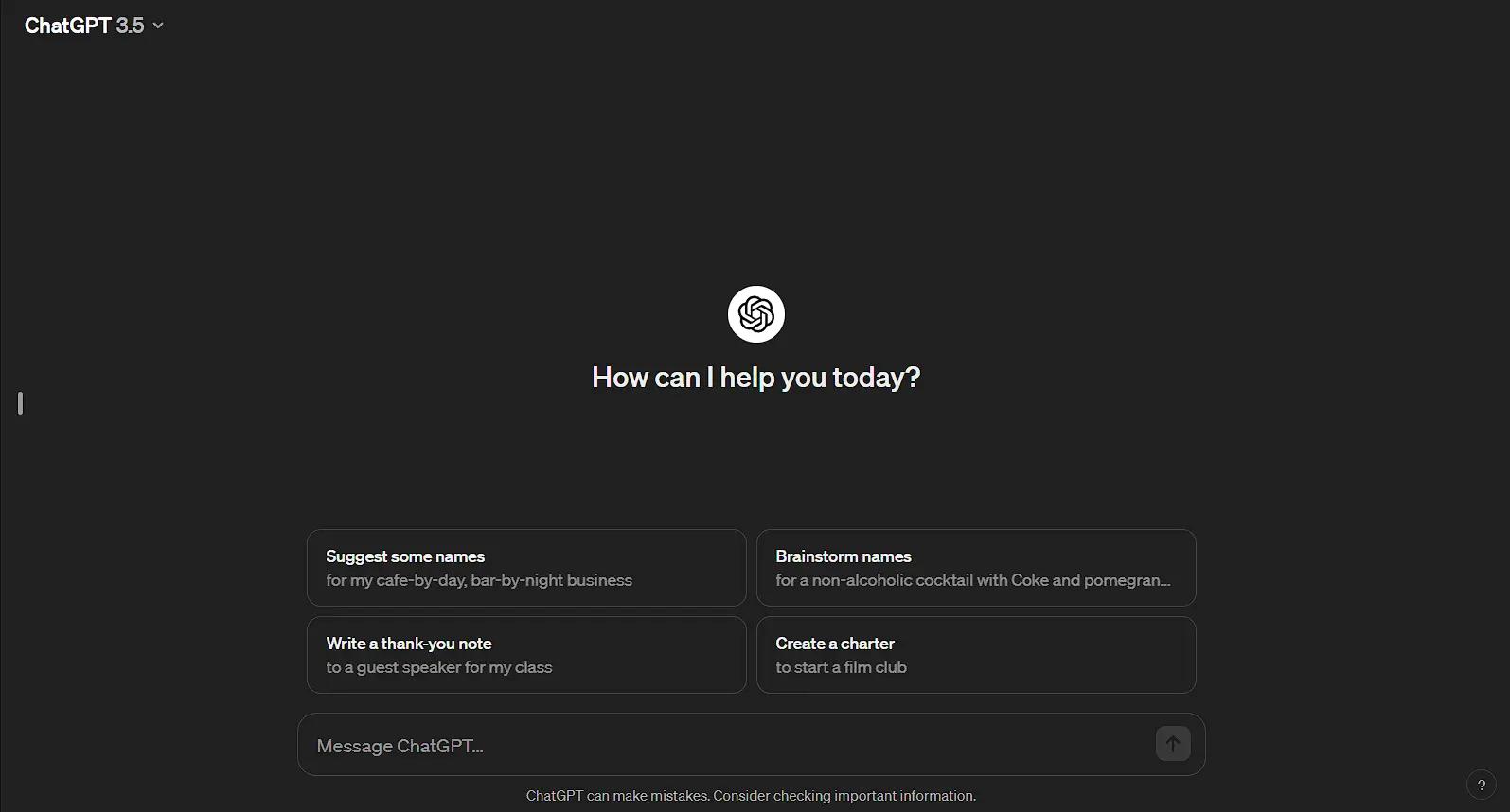Choose the 'Create a charter' suggestion
Image resolution: width=1510 pixels, height=812 pixels.
pyautogui.click(x=976, y=655)
